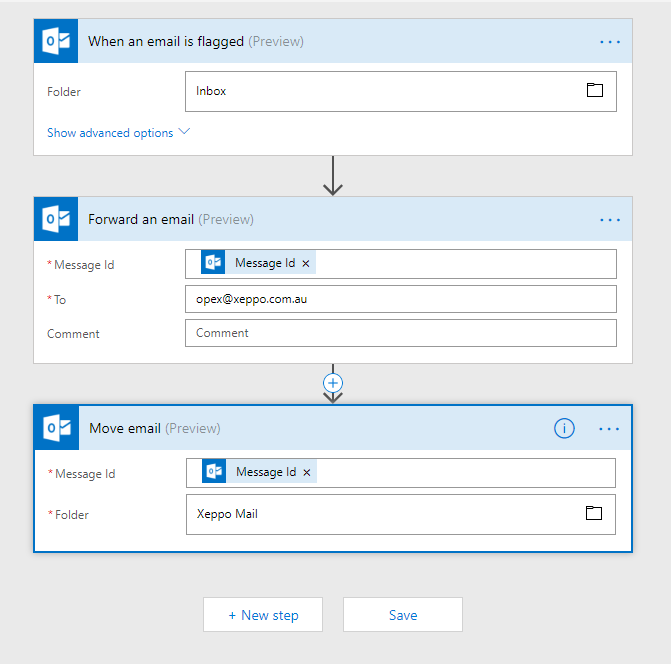Save the flow
This screenshot has width=671, height=664.
[403, 615]
